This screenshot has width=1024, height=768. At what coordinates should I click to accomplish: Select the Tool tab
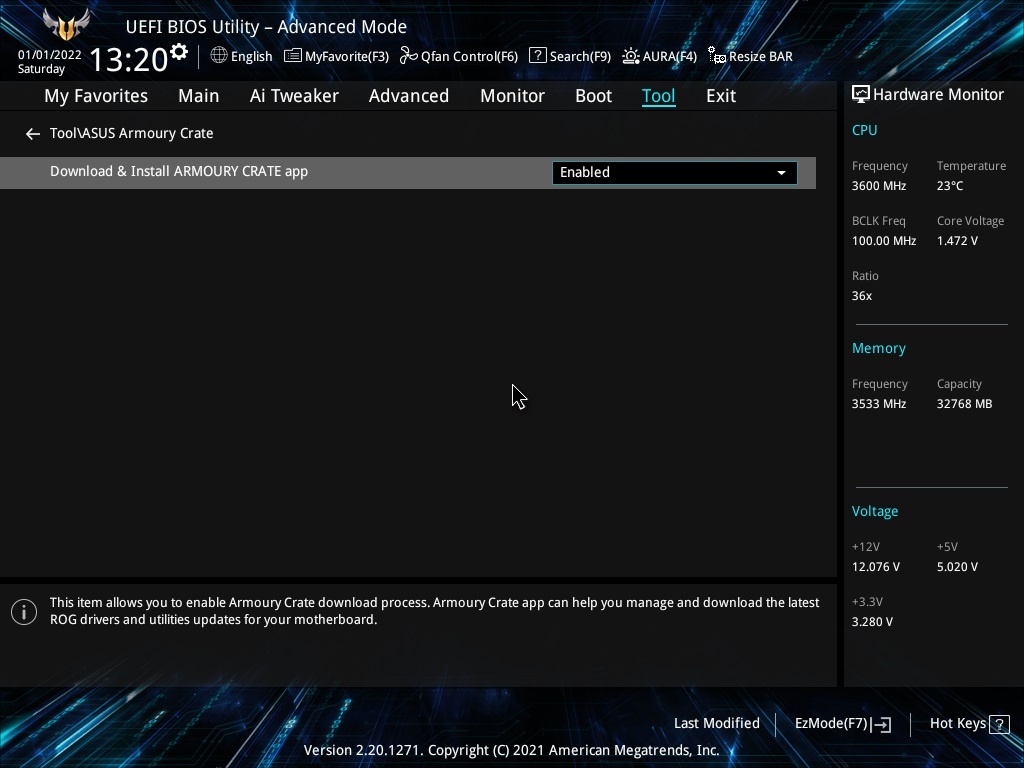click(658, 96)
